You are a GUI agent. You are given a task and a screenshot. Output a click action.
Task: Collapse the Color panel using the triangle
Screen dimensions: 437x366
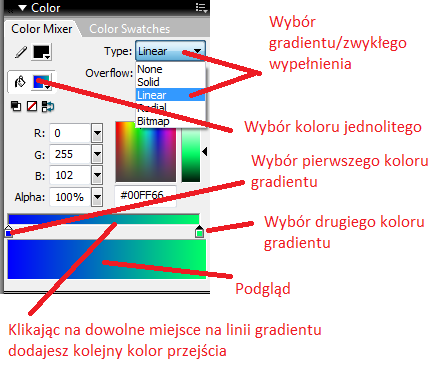[23, 8]
